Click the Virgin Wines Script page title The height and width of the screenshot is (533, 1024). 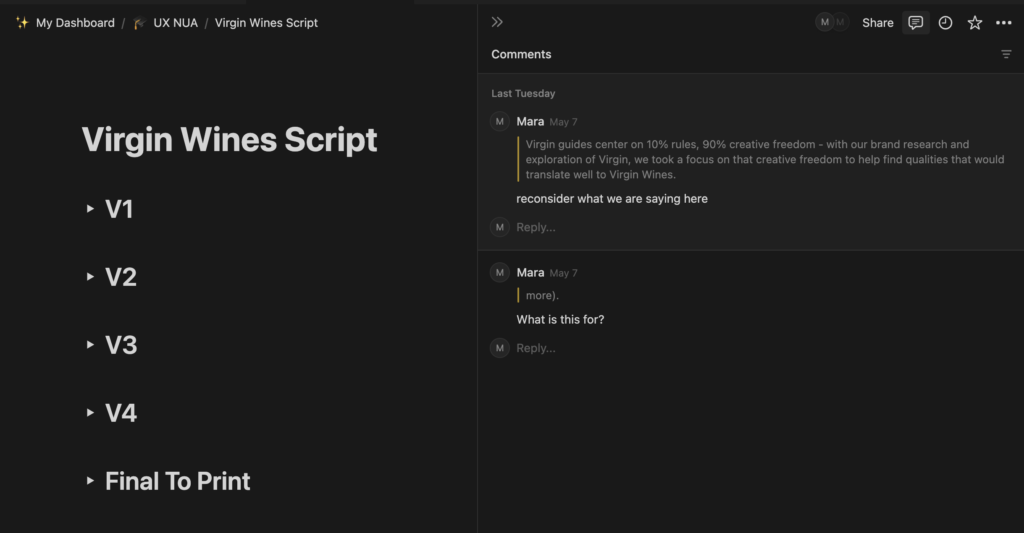click(229, 139)
